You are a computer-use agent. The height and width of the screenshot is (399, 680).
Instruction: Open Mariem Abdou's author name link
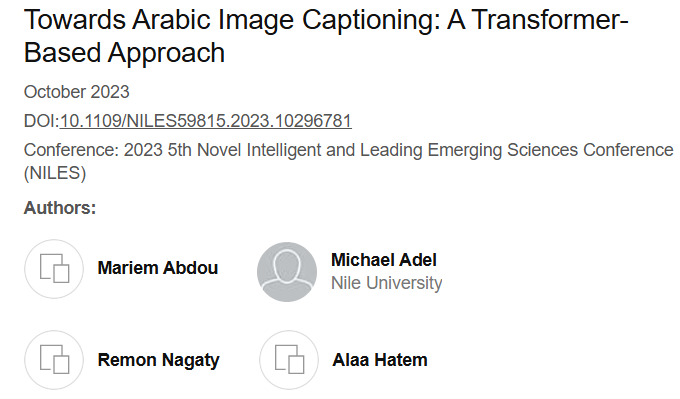(x=158, y=268)
